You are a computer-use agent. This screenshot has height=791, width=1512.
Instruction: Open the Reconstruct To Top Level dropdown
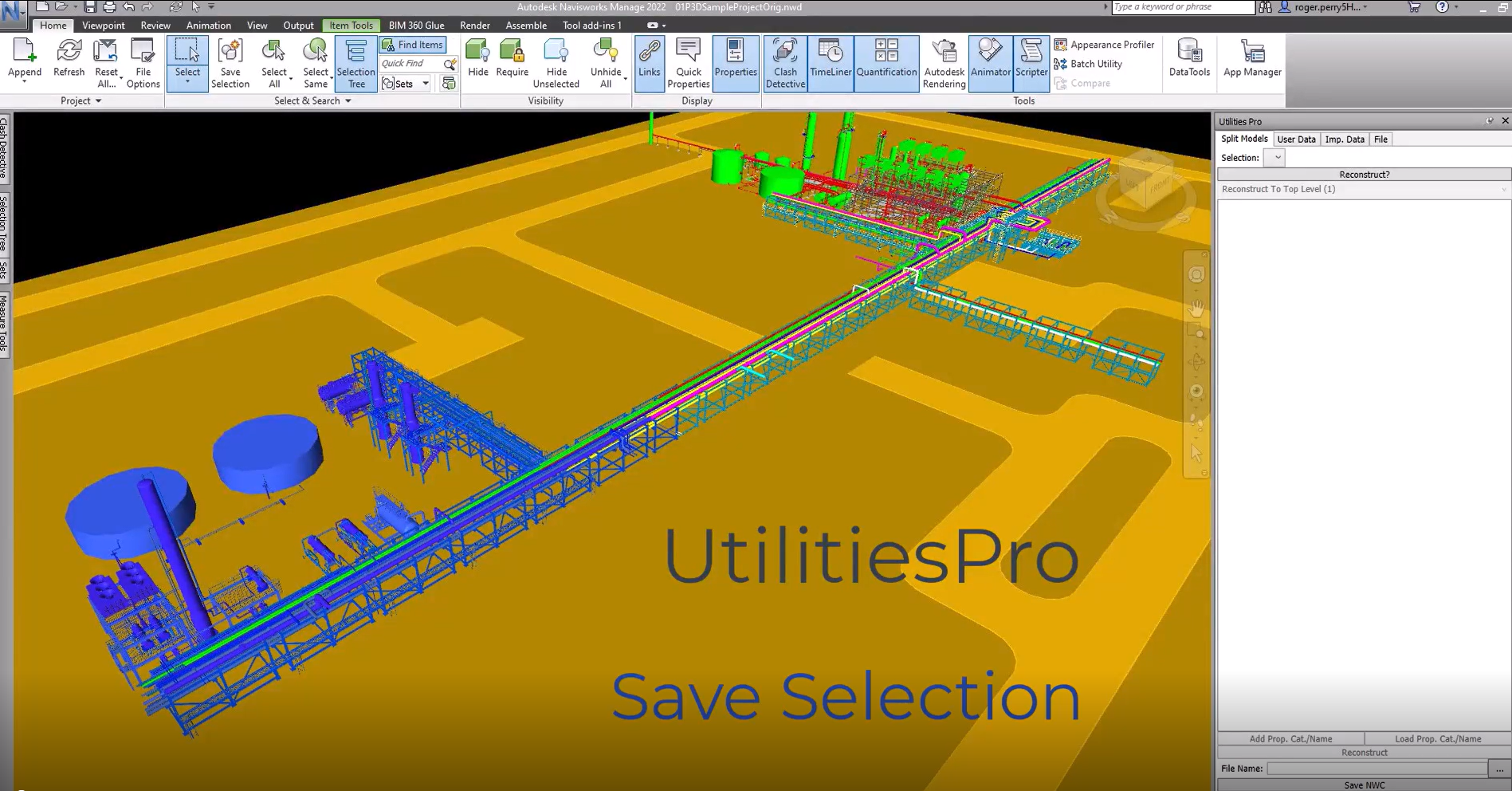pos(1364,190)
